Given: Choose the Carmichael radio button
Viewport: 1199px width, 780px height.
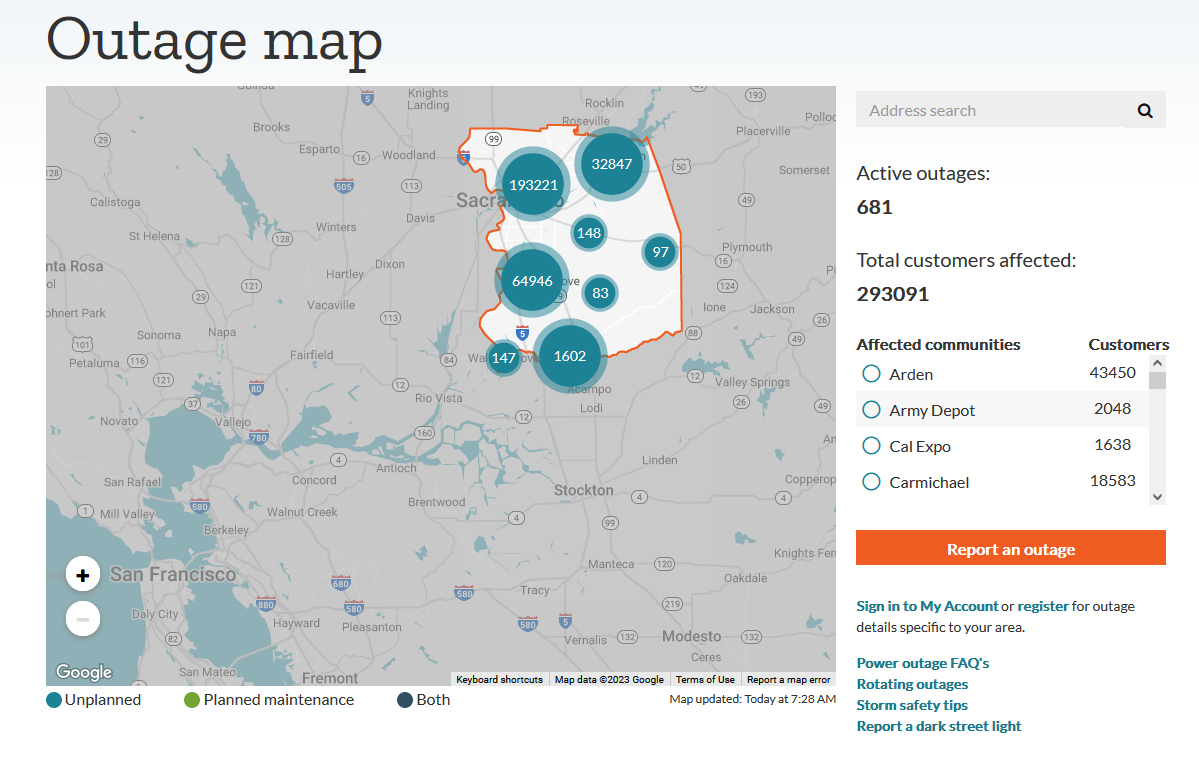Looking at the screenshot, I should [x=871, y=482].
